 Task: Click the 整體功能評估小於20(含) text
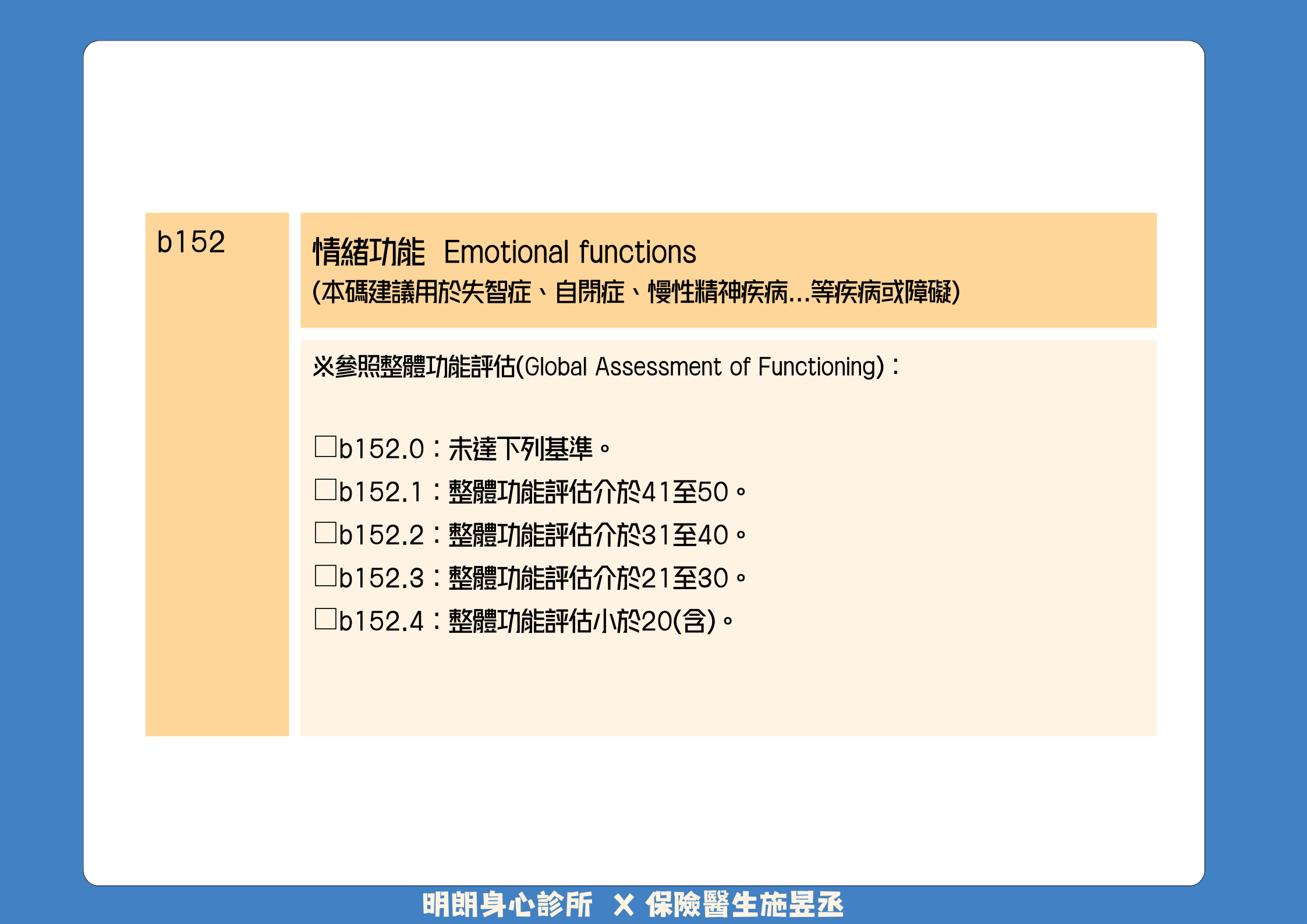pos(582,621)
